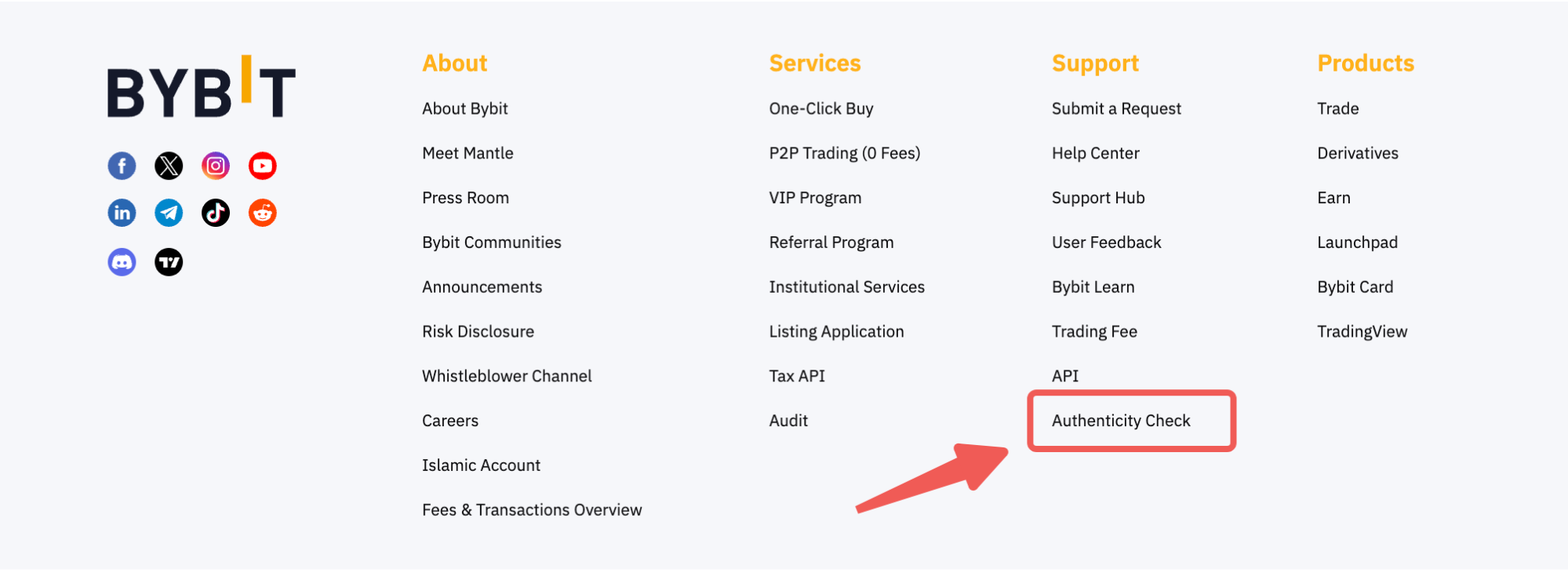Visit the Institutional Services page
The height and width of the screenshot is (573, 1568).
click(846, 287)
